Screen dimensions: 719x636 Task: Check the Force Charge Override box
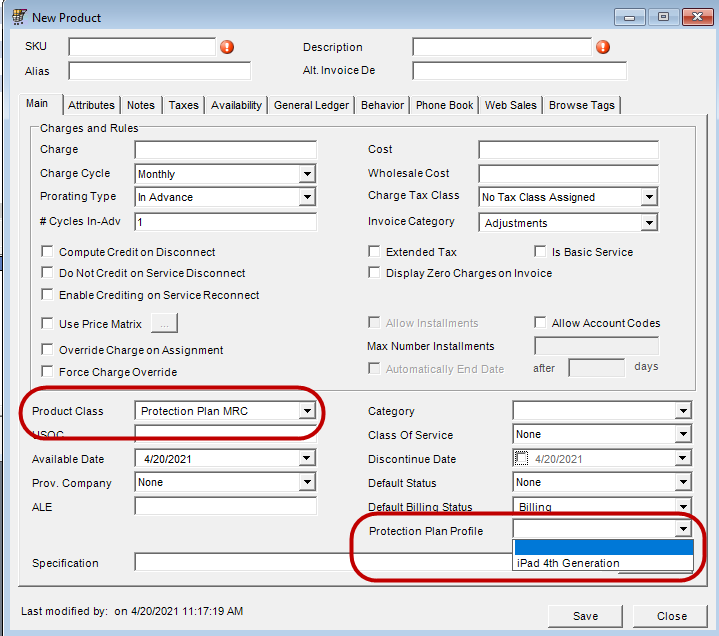coord(47,371)
